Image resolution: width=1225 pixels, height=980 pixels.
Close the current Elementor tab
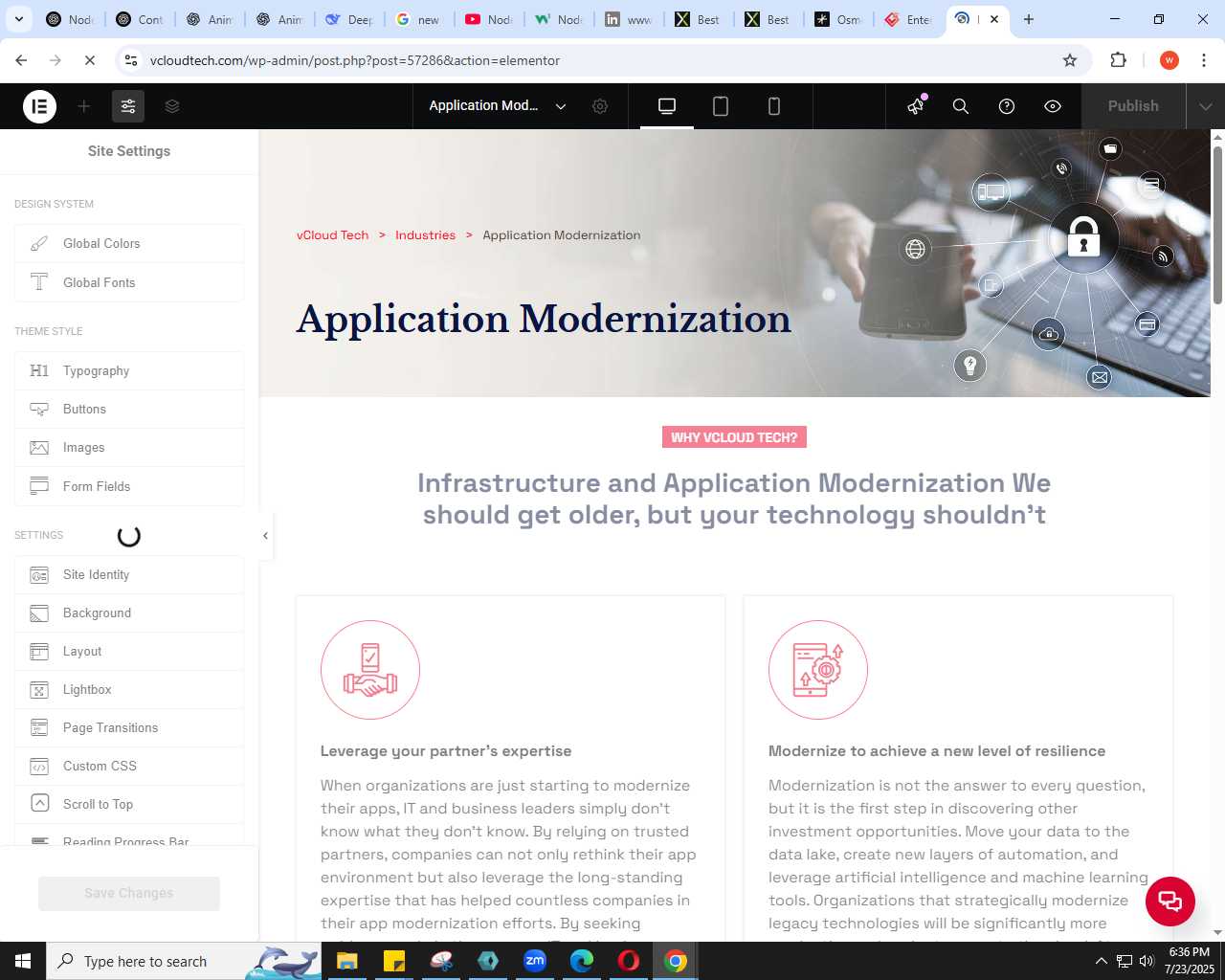[x=994, y=19]
